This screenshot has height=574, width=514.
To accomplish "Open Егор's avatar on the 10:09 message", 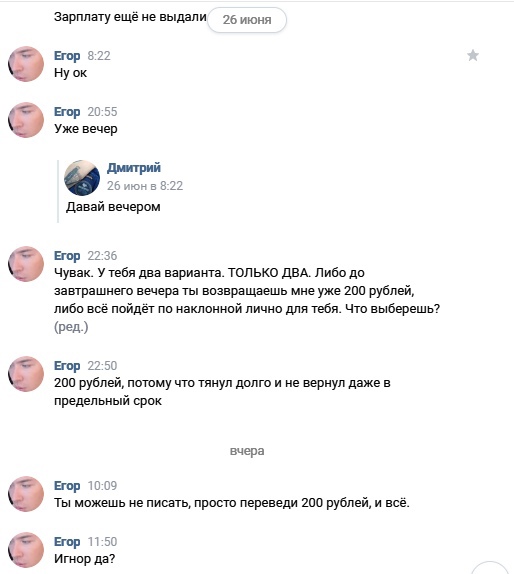I will 26,494.
